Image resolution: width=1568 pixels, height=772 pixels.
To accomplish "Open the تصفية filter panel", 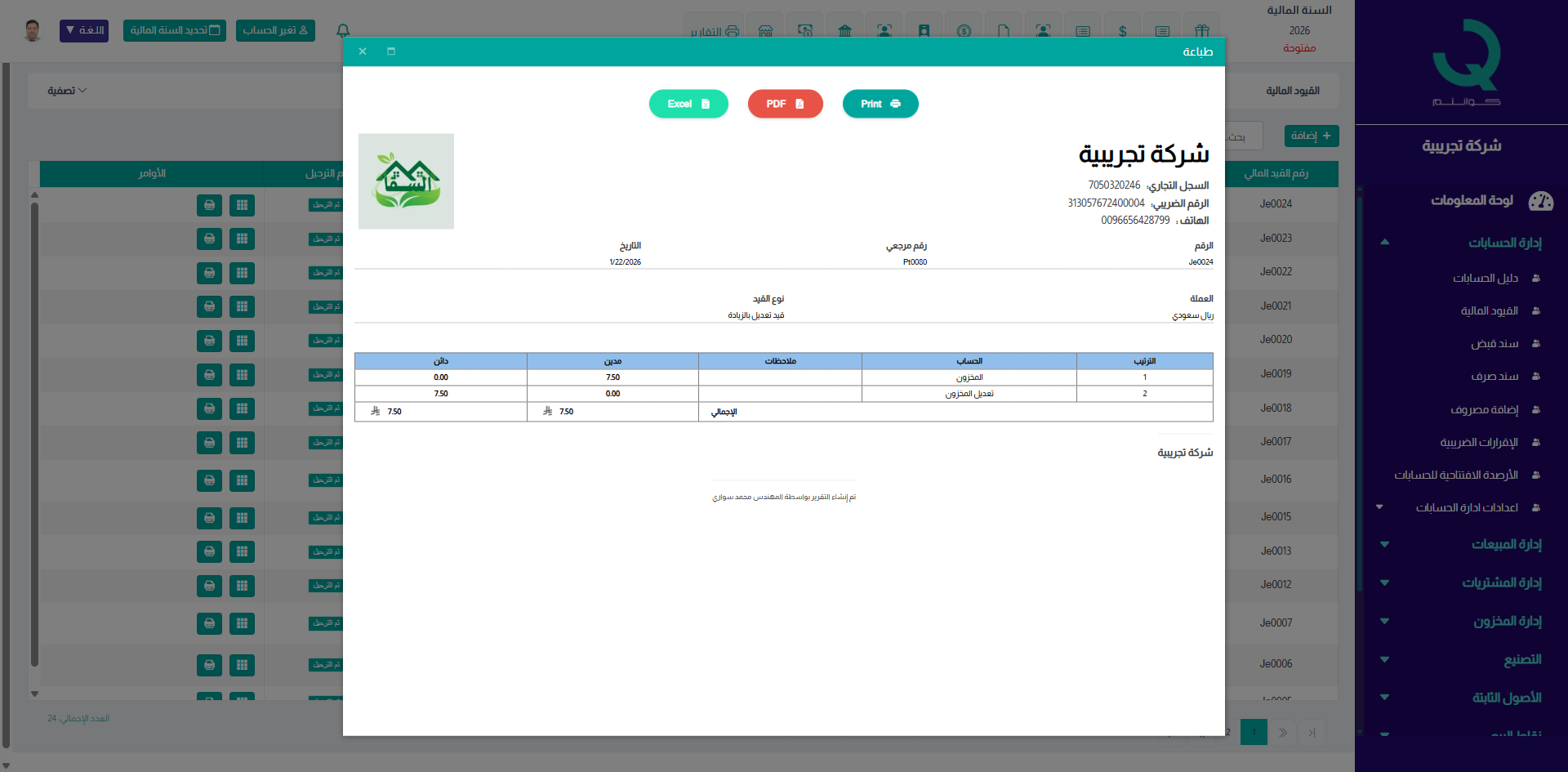I will click(x=68, y=91).
